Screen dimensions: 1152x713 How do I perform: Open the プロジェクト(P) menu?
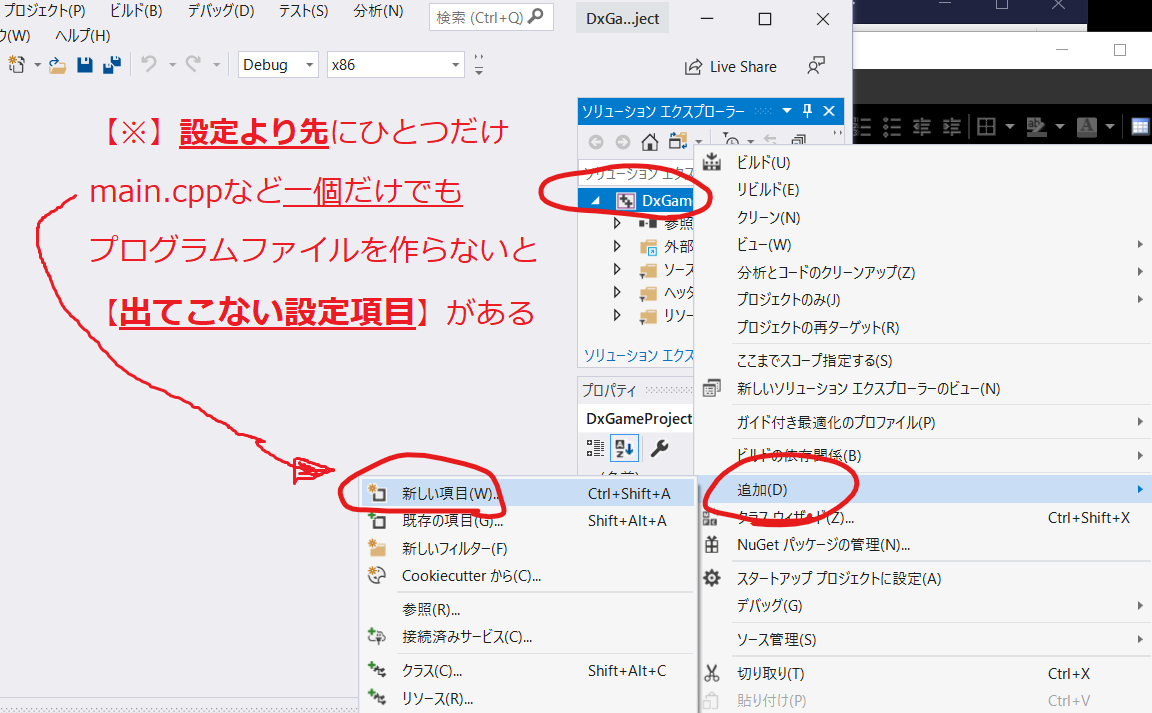click(x=43, y=11)
